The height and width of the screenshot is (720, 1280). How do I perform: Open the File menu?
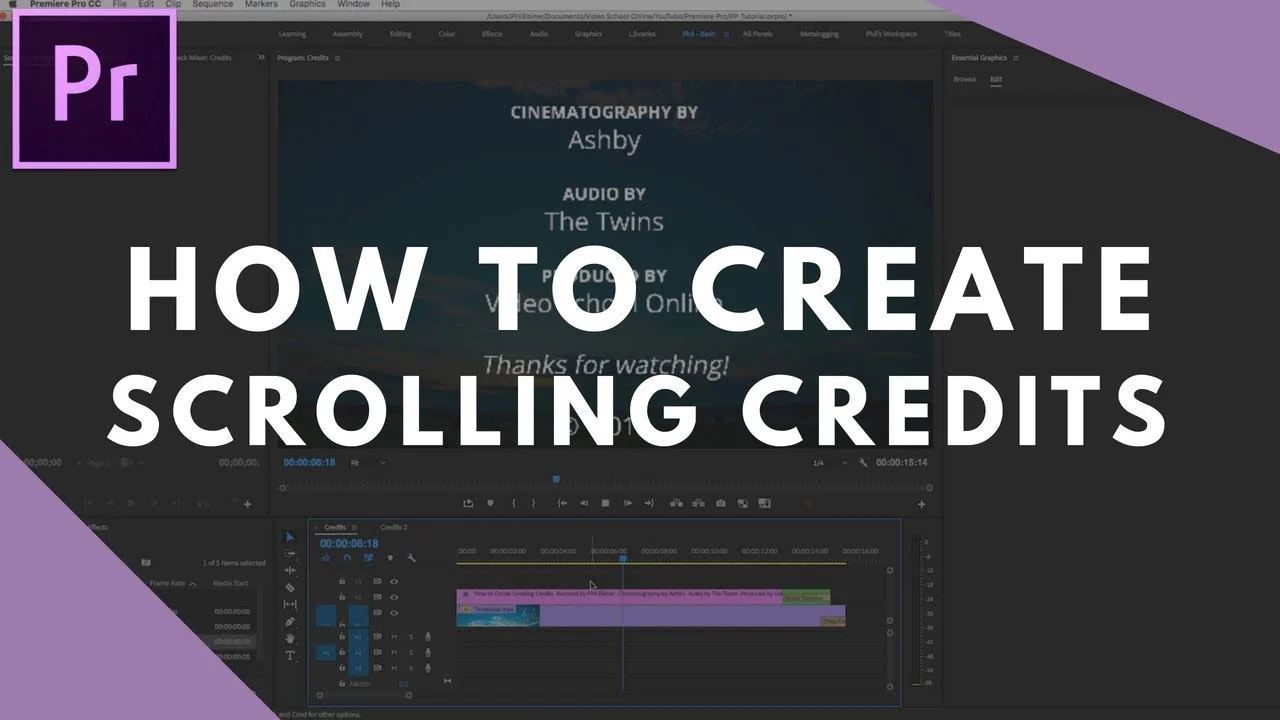119,4
